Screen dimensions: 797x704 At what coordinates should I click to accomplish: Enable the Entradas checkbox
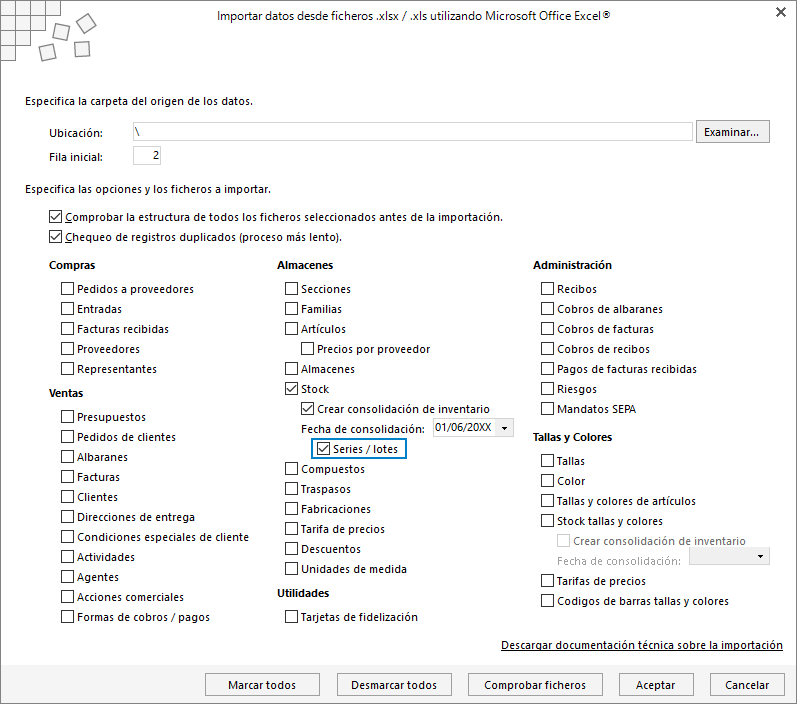(68, 309)
